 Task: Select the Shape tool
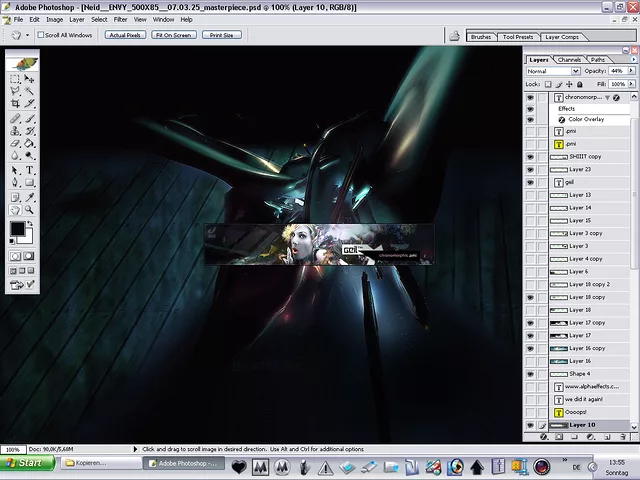29,182
